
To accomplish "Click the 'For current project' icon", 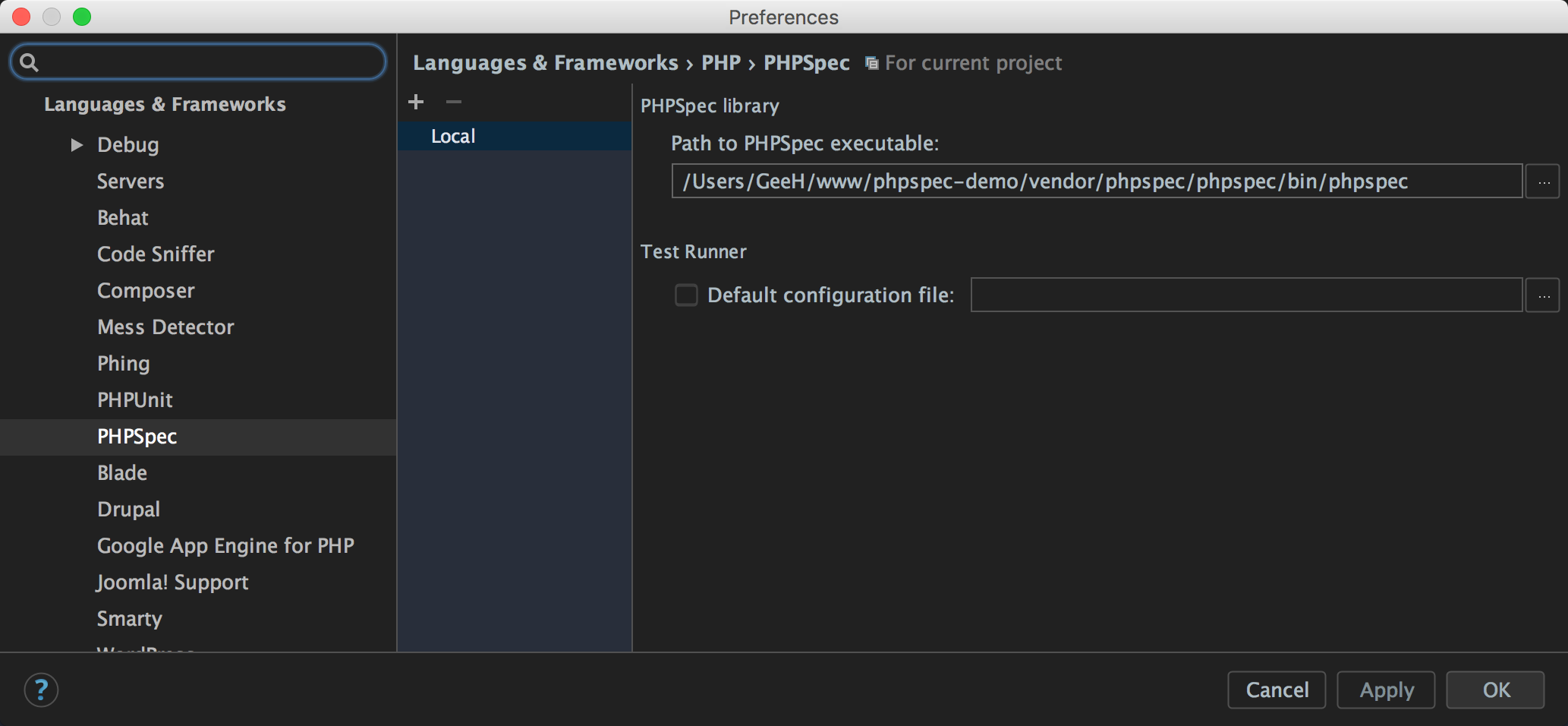I will 872,63.
